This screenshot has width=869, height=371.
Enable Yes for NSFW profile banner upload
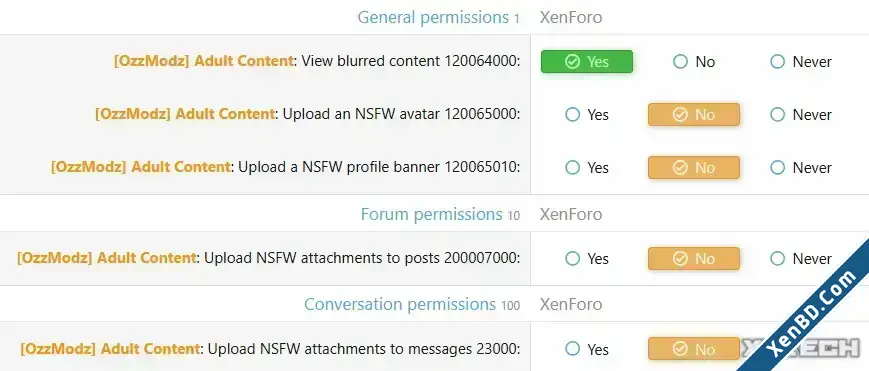586,167
